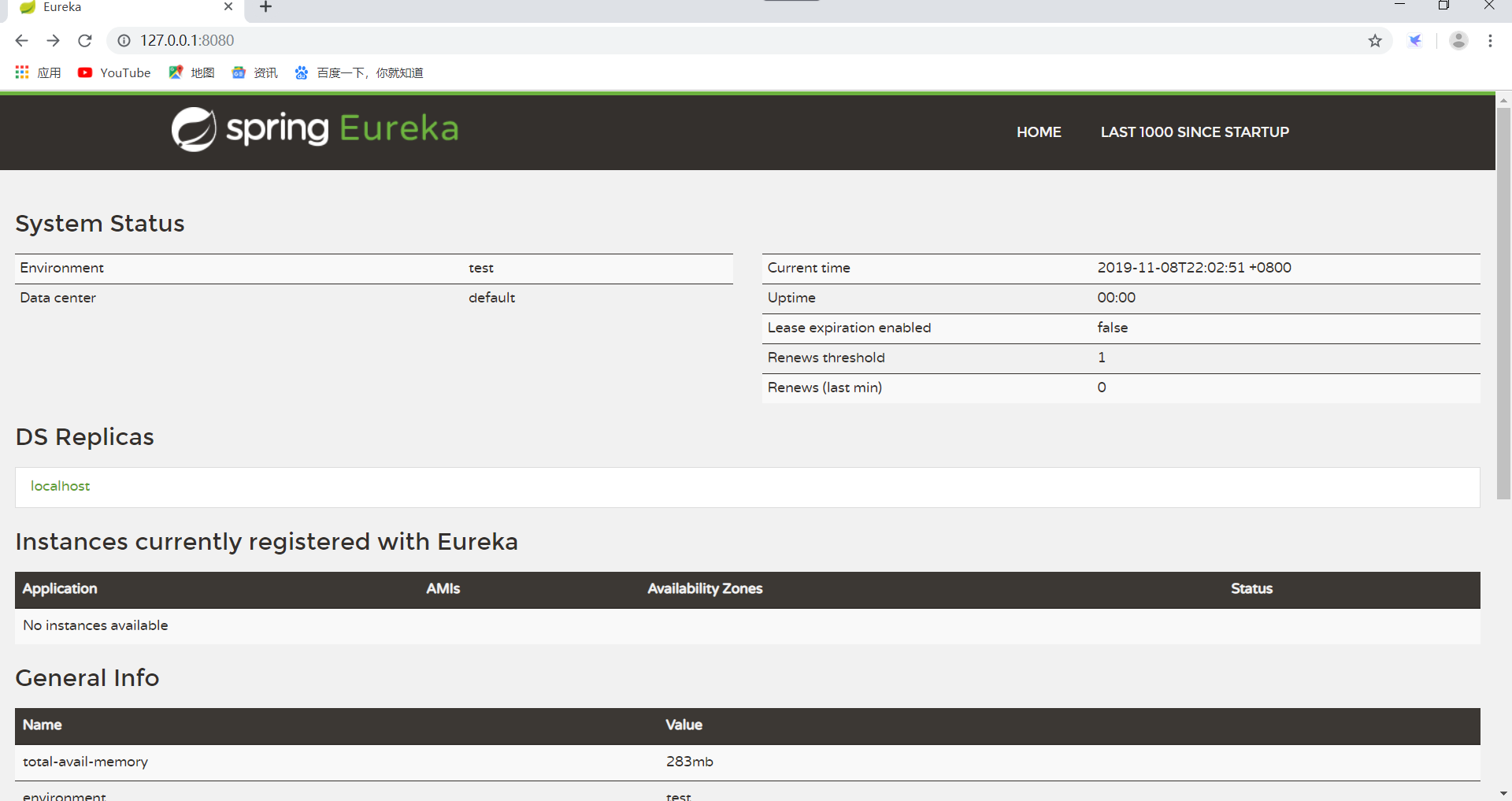Select the Eureka browser tab
The width and height of the screenshot is (1512, 801).
tap(126, 8)
